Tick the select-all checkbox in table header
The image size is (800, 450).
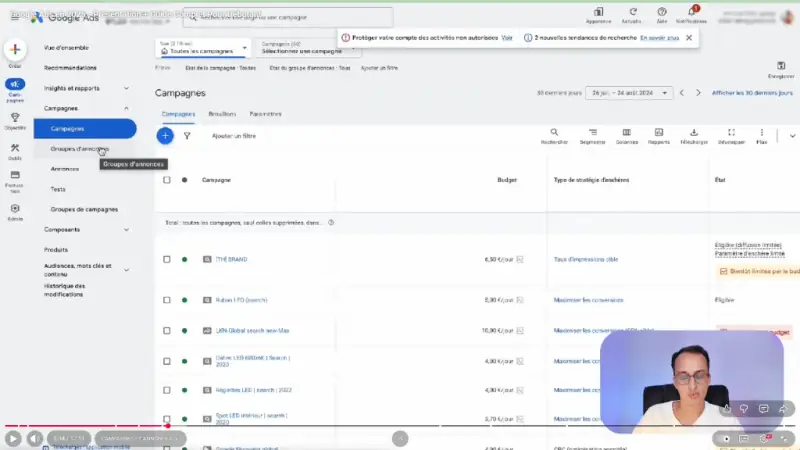[x=167, y=180]
